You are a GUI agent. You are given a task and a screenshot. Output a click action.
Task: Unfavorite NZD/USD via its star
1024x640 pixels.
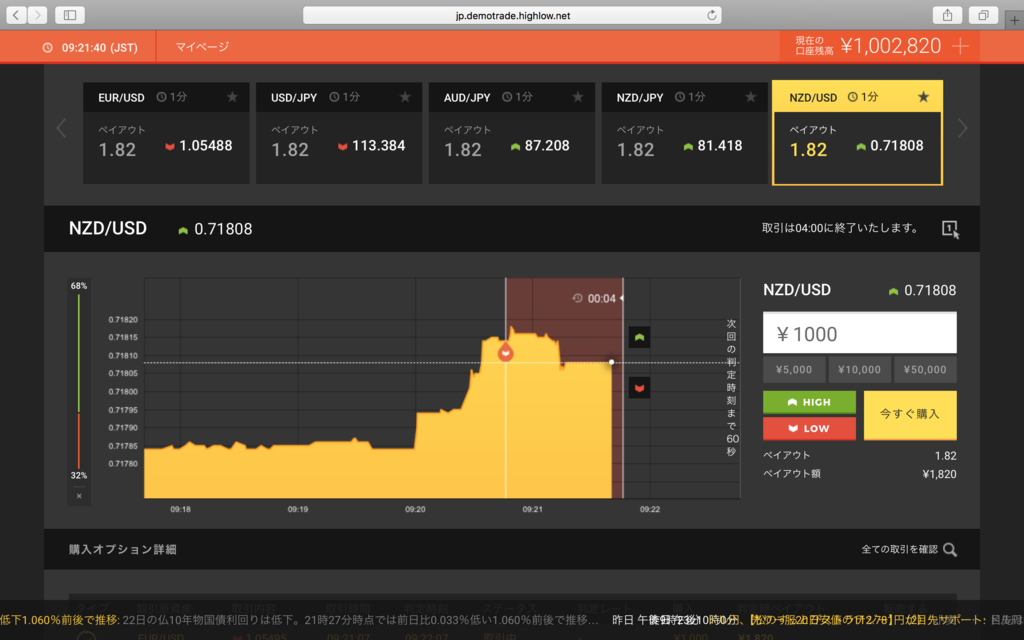[x=923, y=97]
